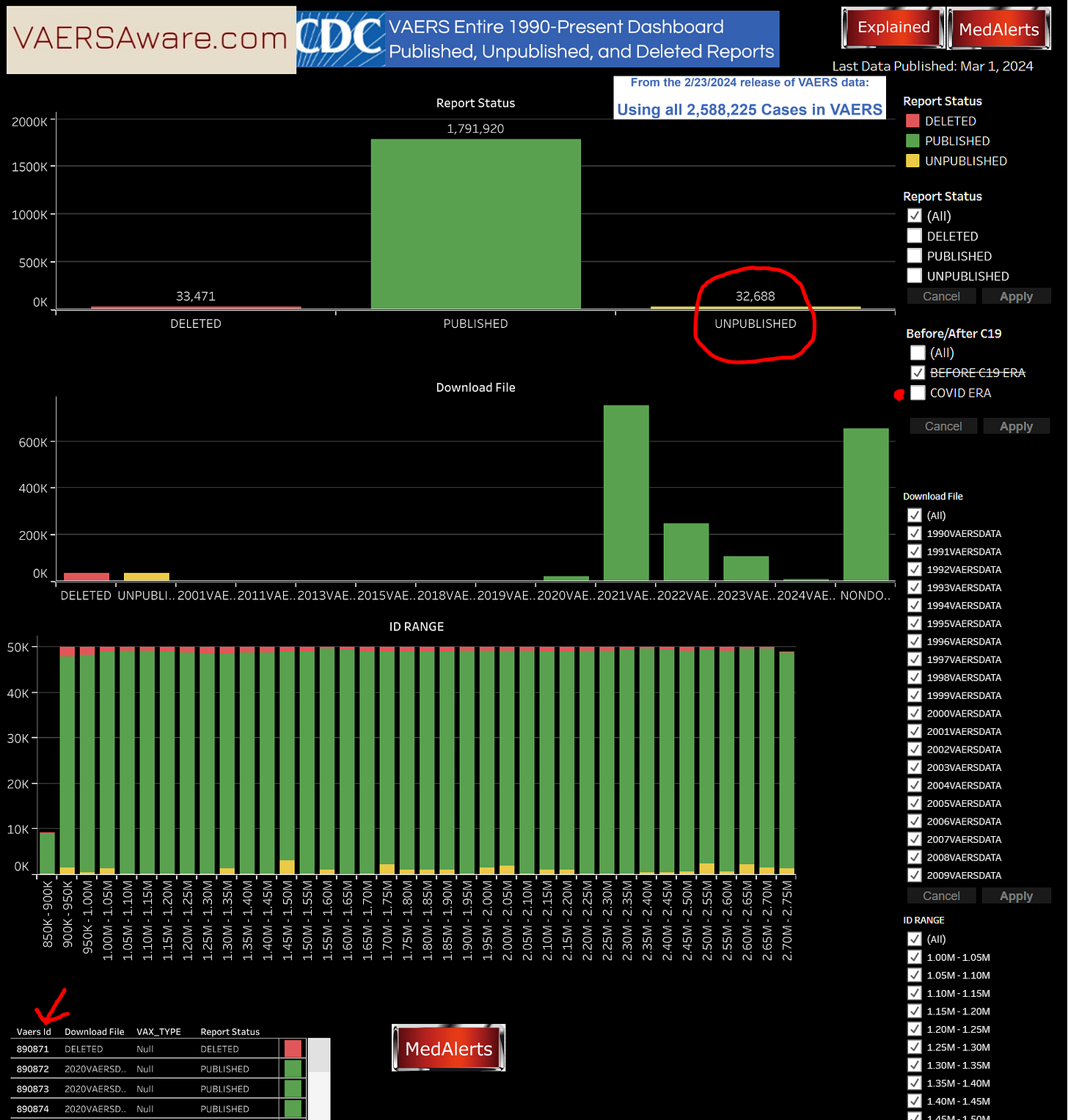Viewport: 1068px width, 1120px height.
Task: Click the red DELETED bar in Download File chart
Action: pos(87,577)
